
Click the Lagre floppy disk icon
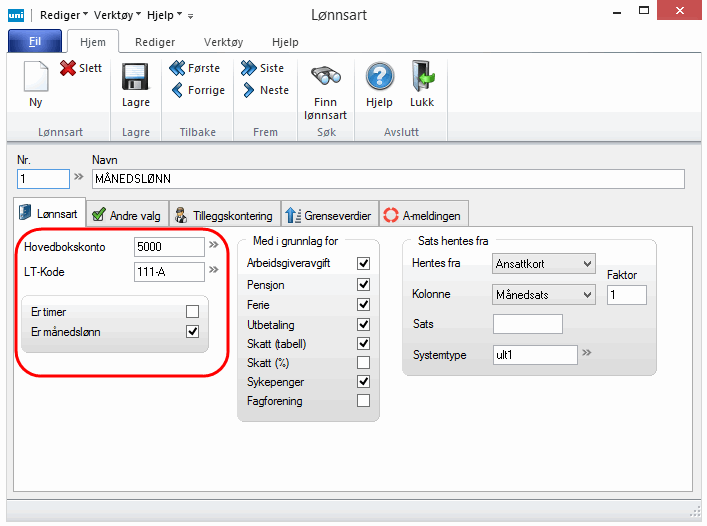pyautogui.click(x=135, y=78)
